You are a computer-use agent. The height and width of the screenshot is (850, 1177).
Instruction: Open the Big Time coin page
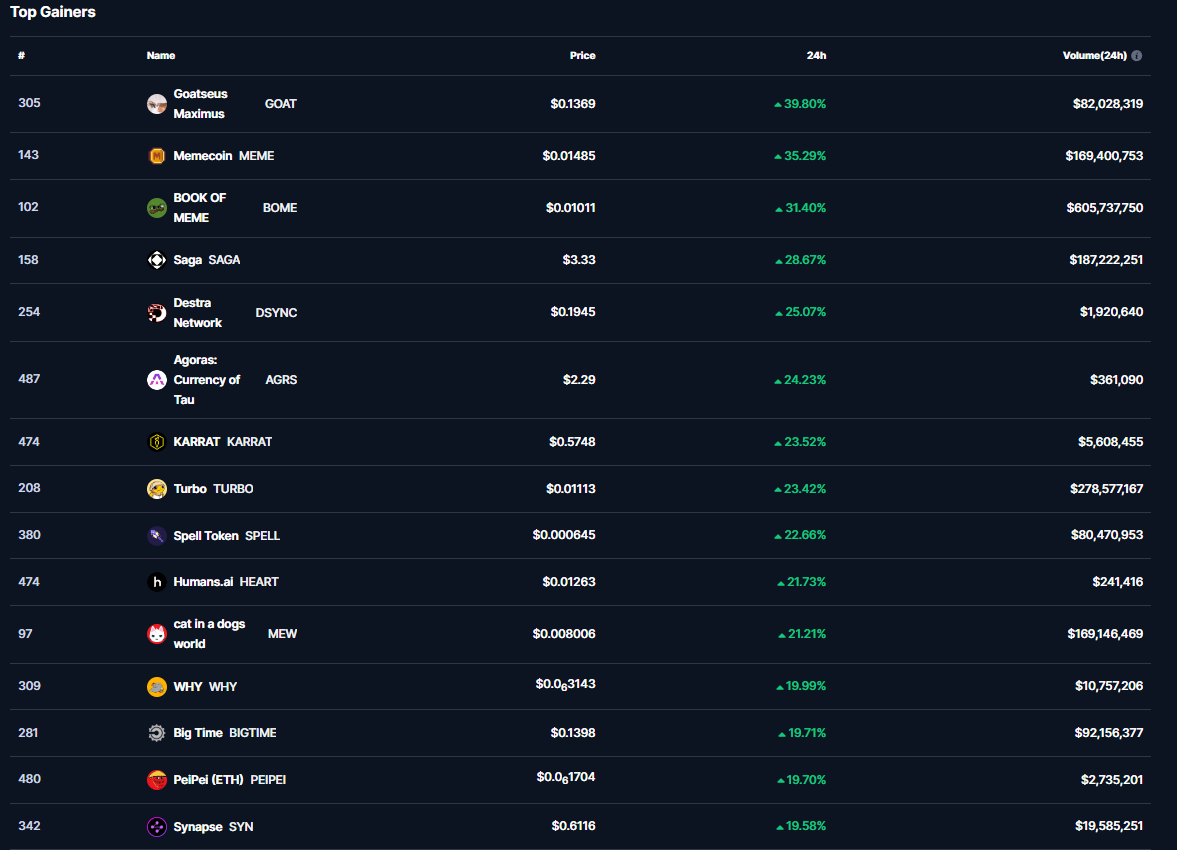click(198, 733)
